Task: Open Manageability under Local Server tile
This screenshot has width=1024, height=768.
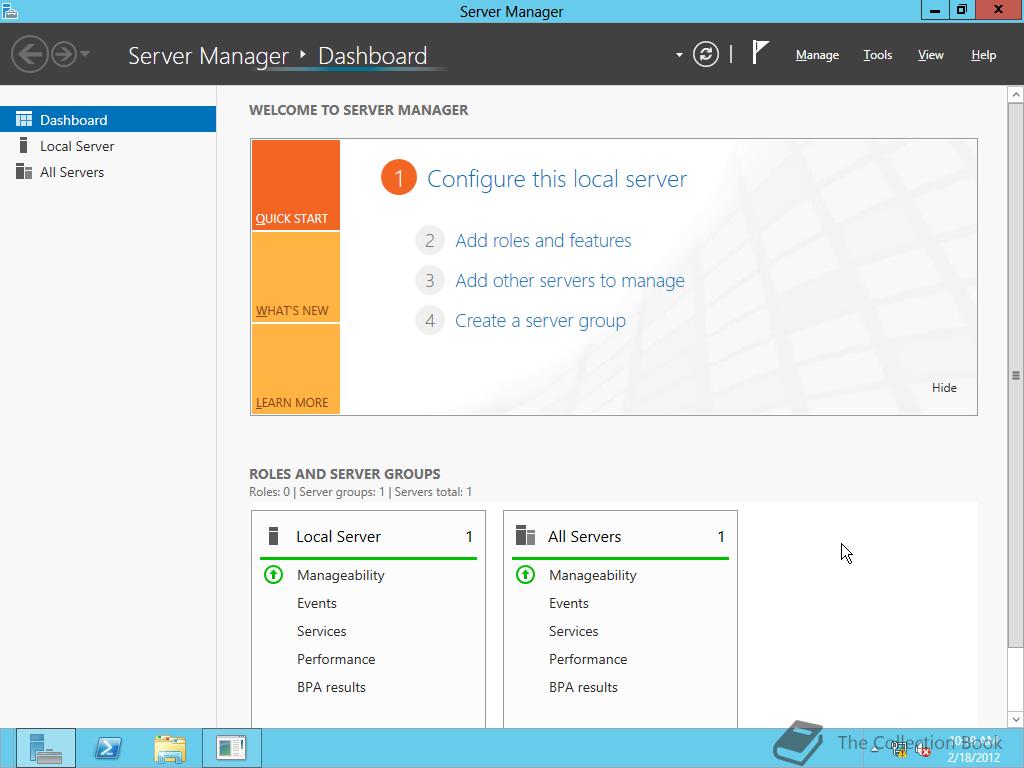Action: [340, 575]
